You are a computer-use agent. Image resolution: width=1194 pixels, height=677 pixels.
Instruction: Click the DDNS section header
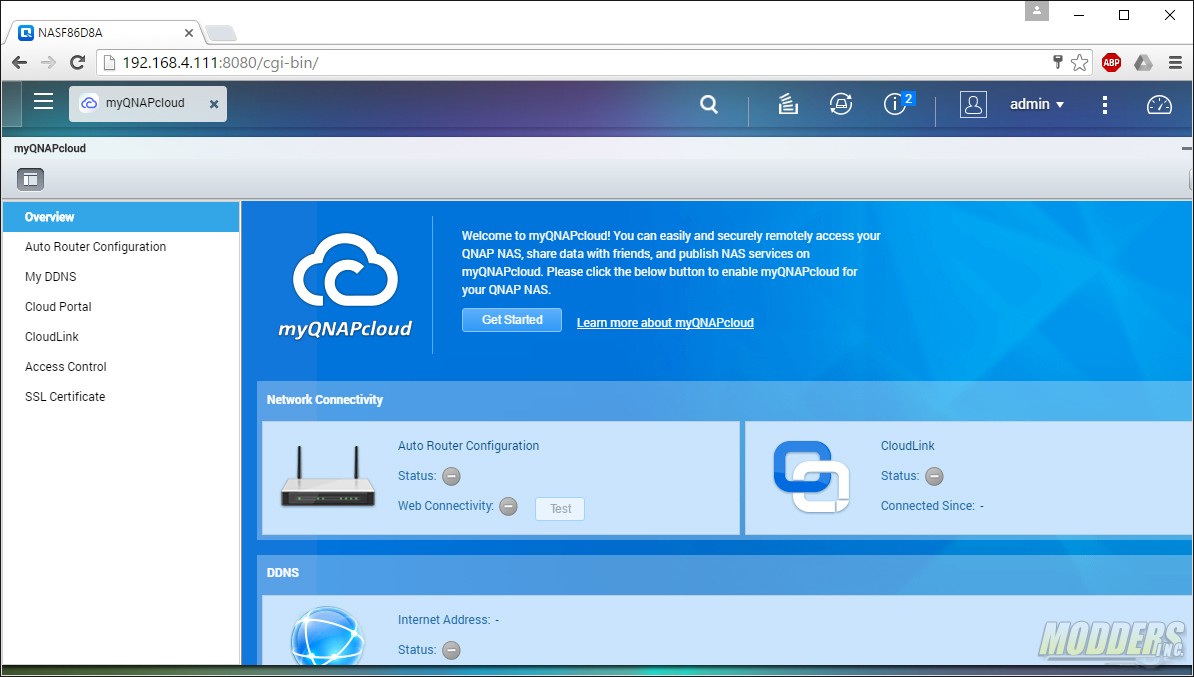coord(283,573)
